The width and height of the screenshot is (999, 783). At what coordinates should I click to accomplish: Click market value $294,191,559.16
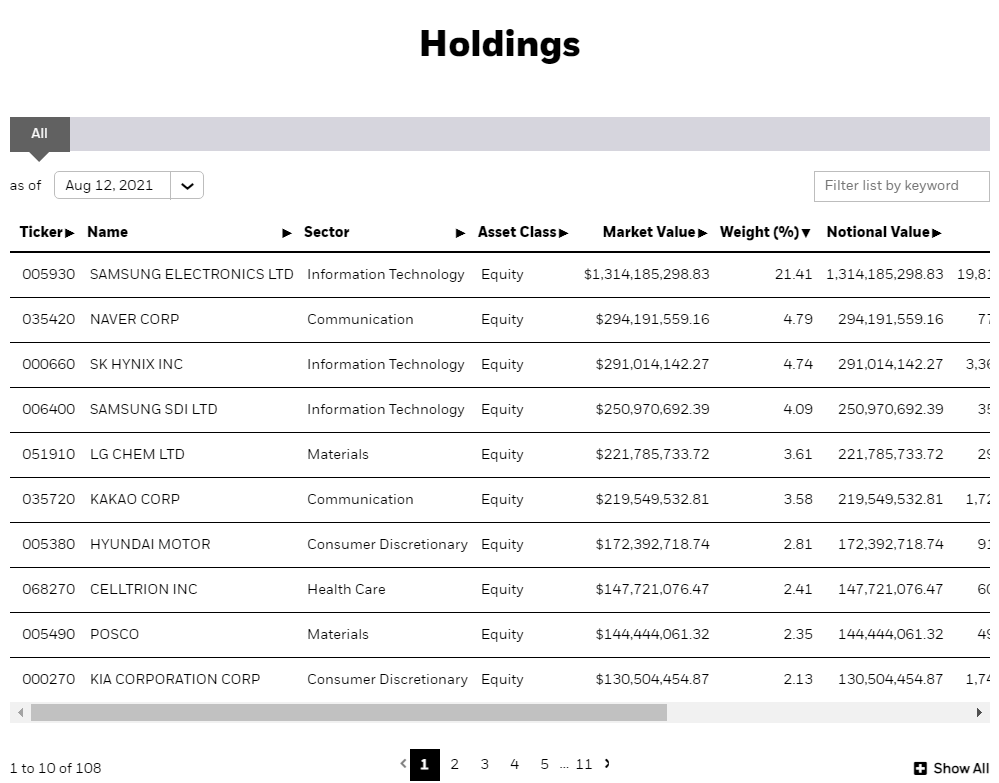click(652, 319)
